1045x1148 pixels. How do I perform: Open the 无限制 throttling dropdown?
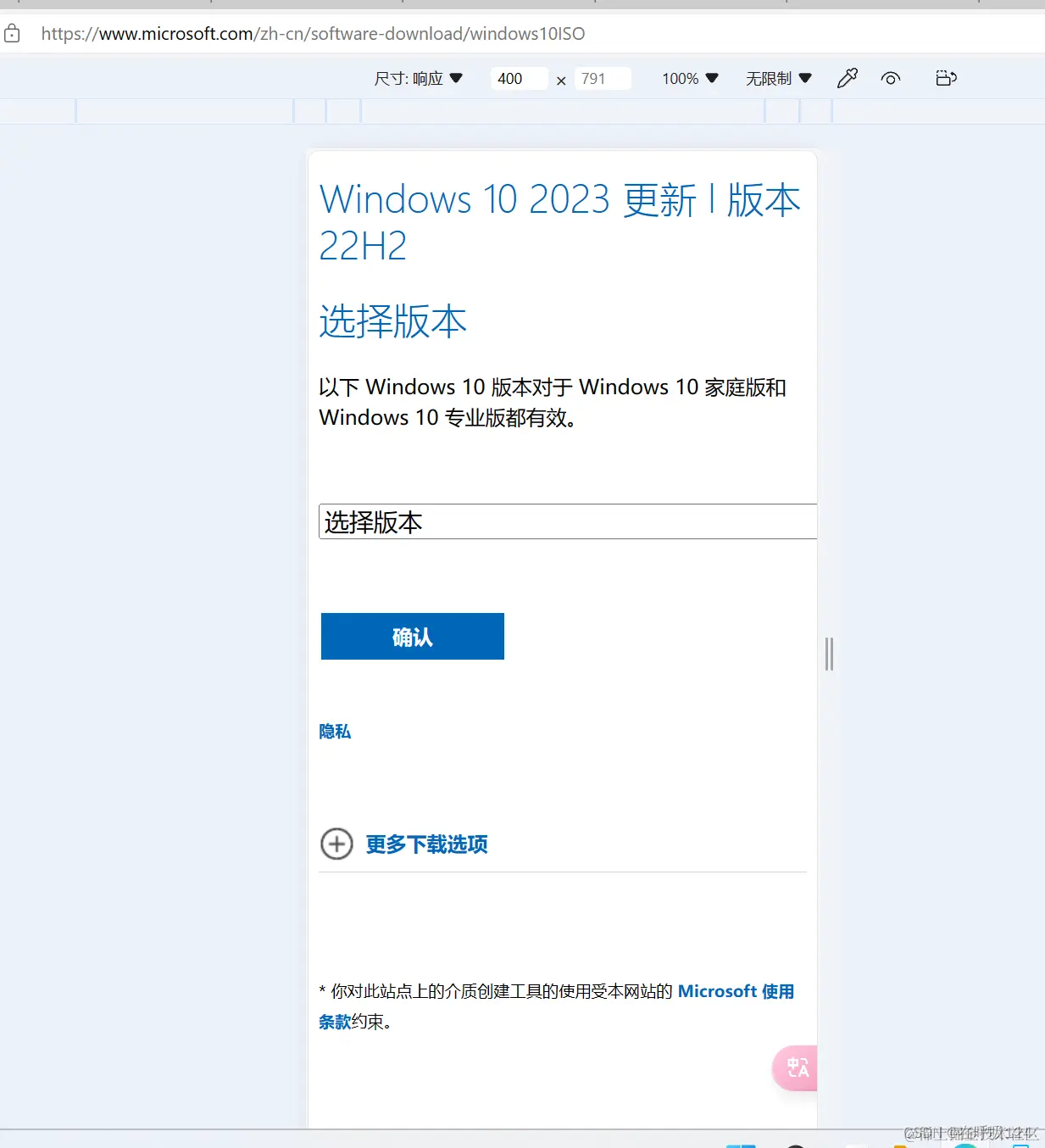click(x=778, y=79)
